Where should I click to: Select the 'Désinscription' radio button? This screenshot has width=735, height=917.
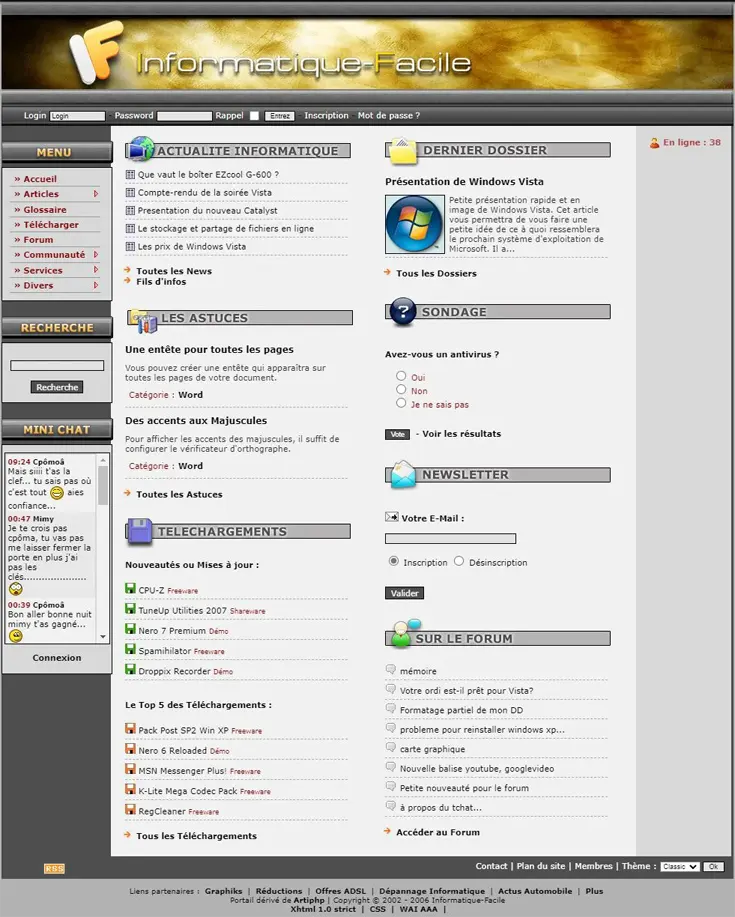(x=459, y=561)
